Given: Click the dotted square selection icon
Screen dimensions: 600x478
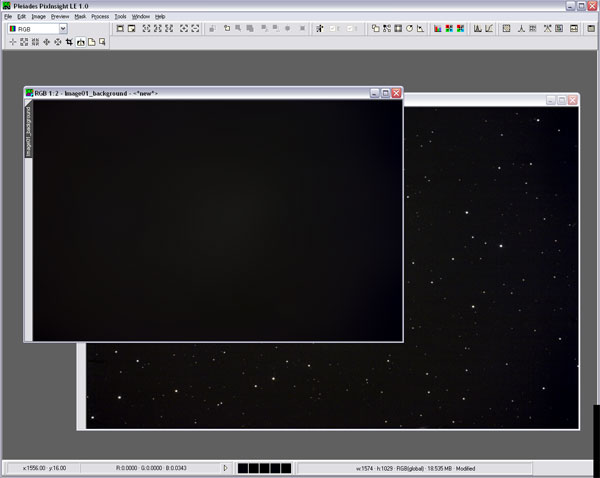Looking at the screenshot, I should click(x=506, y=29).
